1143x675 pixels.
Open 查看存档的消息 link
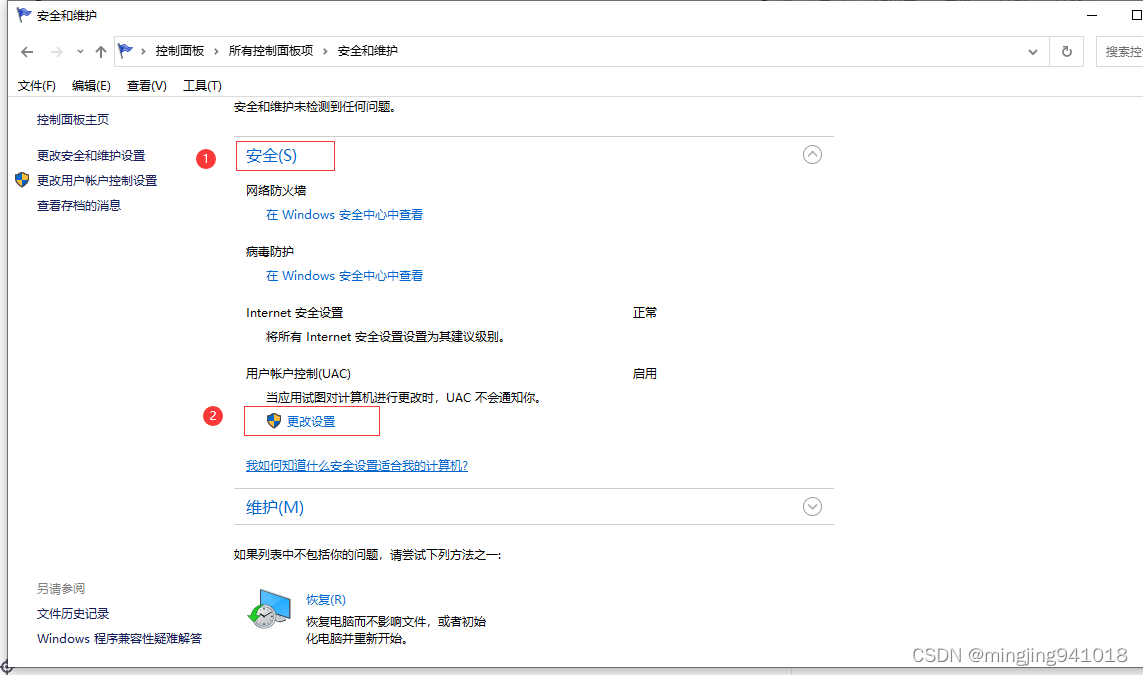coord(79,206)
